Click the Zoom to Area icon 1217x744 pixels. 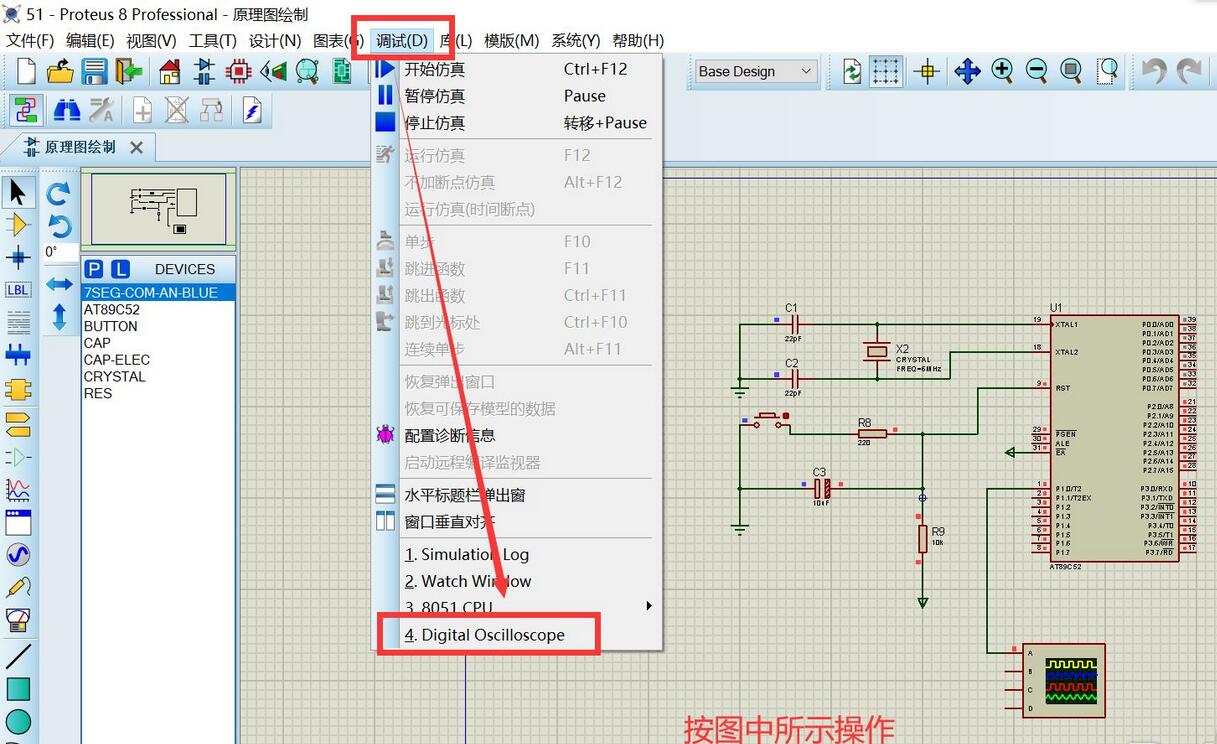(x=1107, y=71)
